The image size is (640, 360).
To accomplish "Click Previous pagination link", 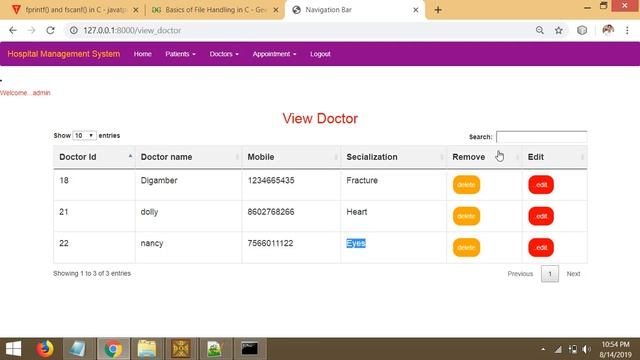I will point(520,274).
